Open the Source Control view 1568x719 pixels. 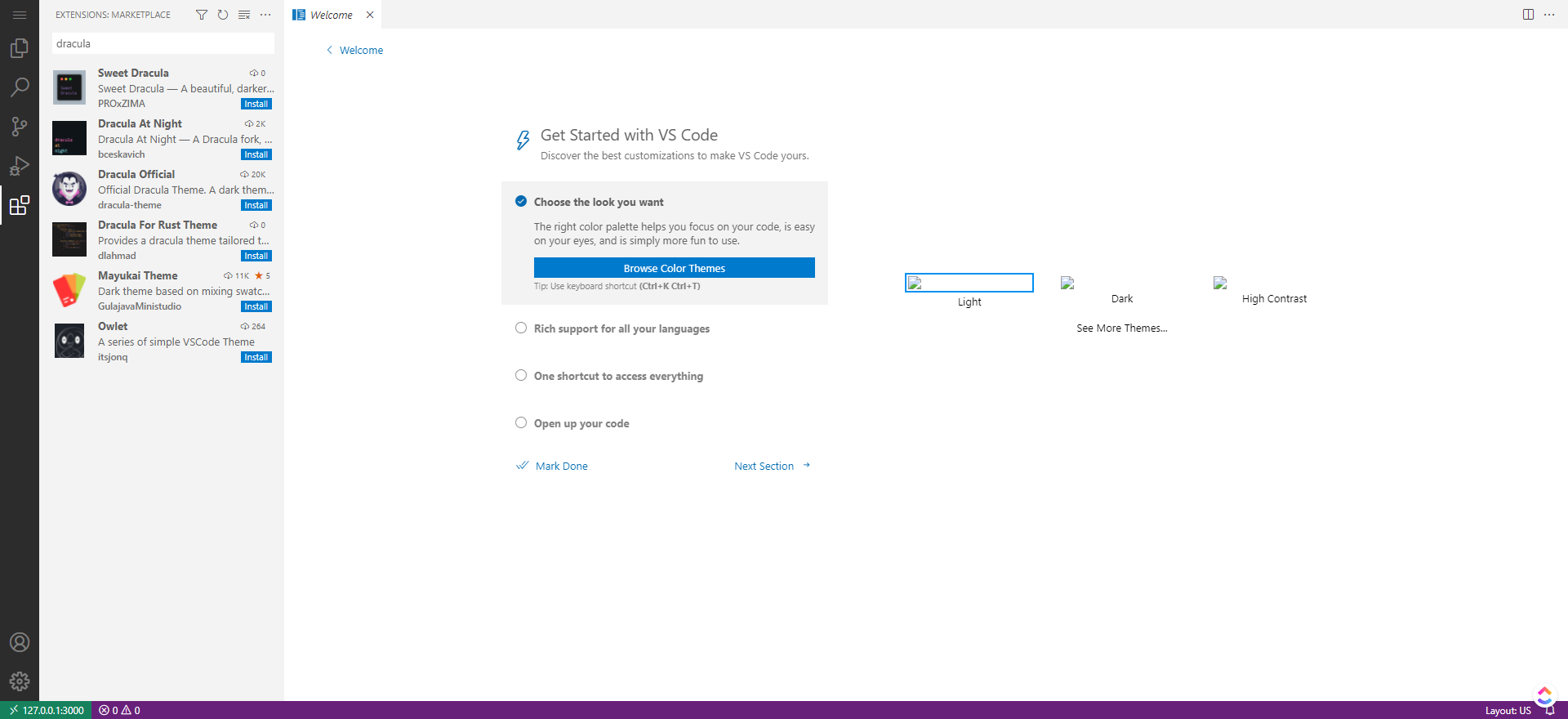(20, 127)
